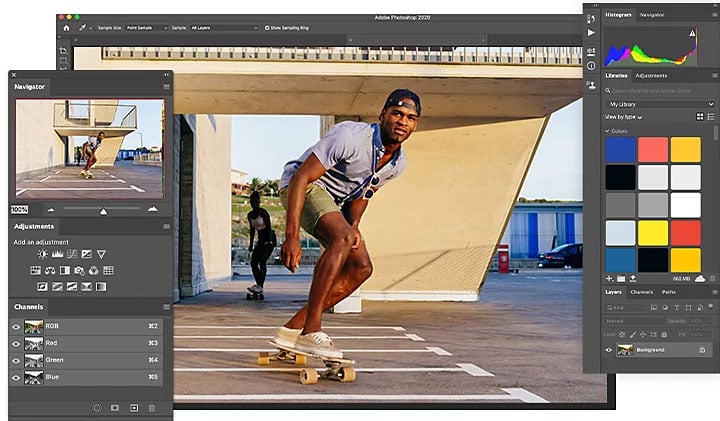Switch Libraries to list view icon

tap(710, 117)
